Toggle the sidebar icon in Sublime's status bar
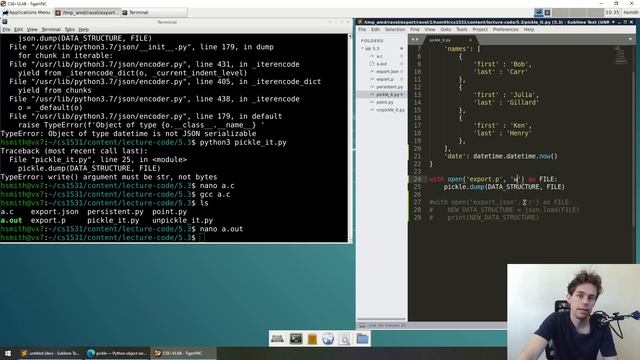Viewport: 640px width, 360px height. 362,325
